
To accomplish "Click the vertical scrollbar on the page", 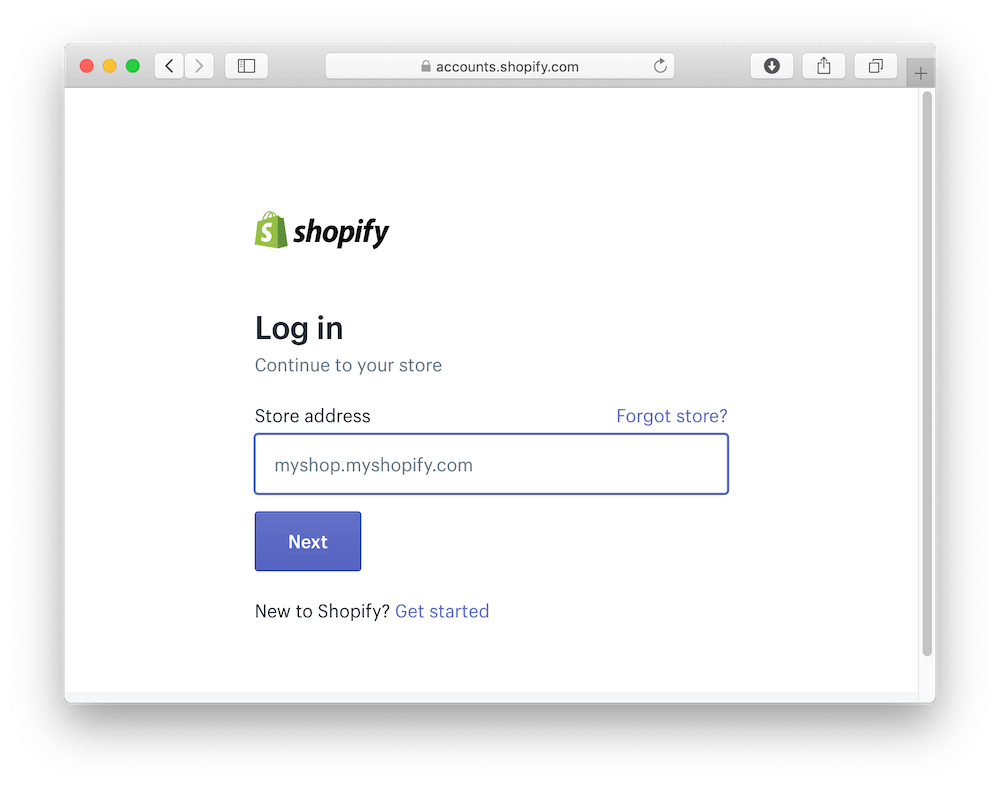I will point(927,374).
